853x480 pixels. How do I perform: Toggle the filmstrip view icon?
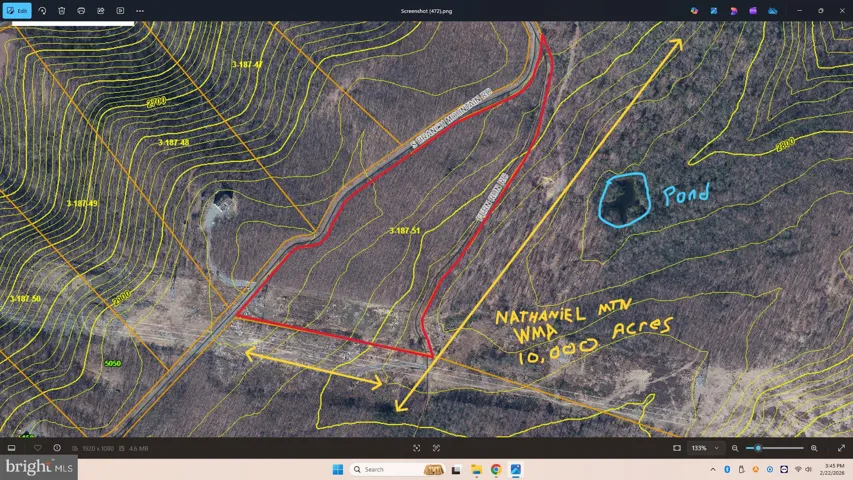(x=12, y=448)
